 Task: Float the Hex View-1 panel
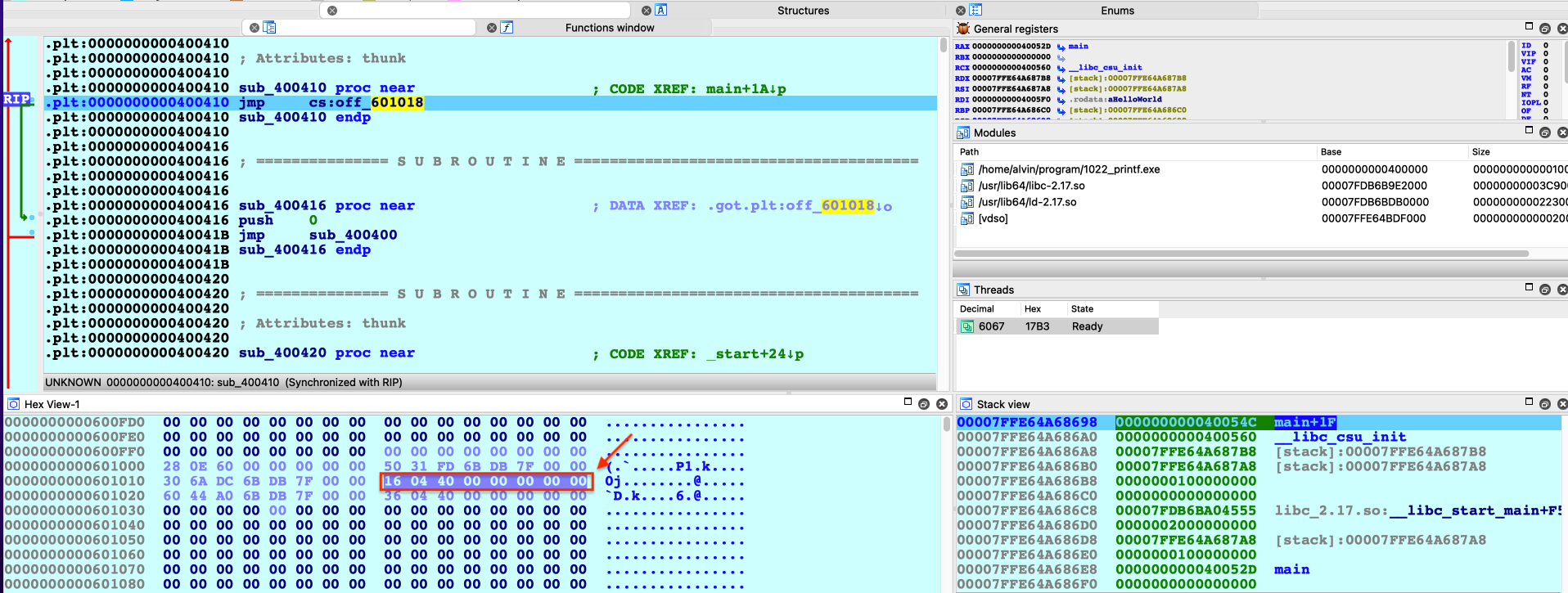[x=924, y=404]
